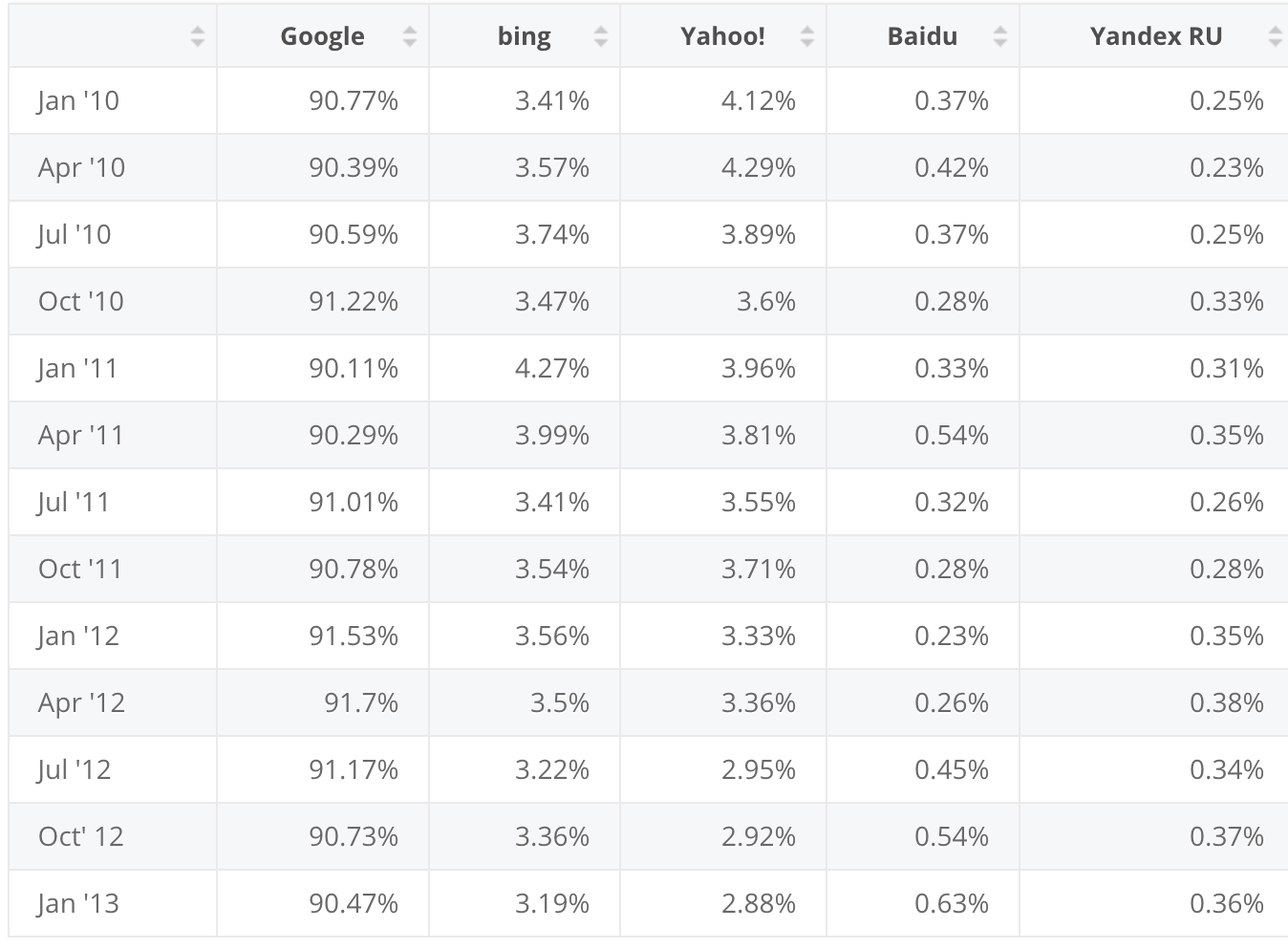Select bing's 4.27% cell for Jan '11
The image size is (1288, 950).
click(552, 368)
